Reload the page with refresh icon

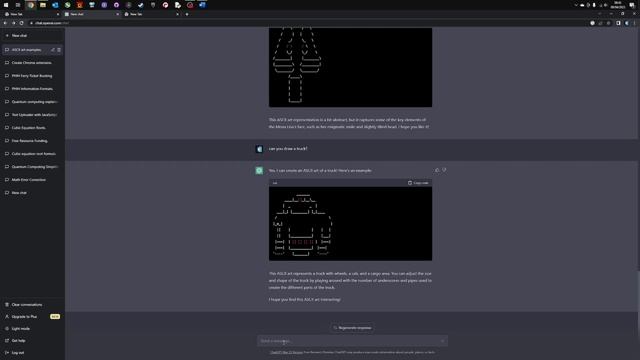pyautogui.click(x=22, y=23)
